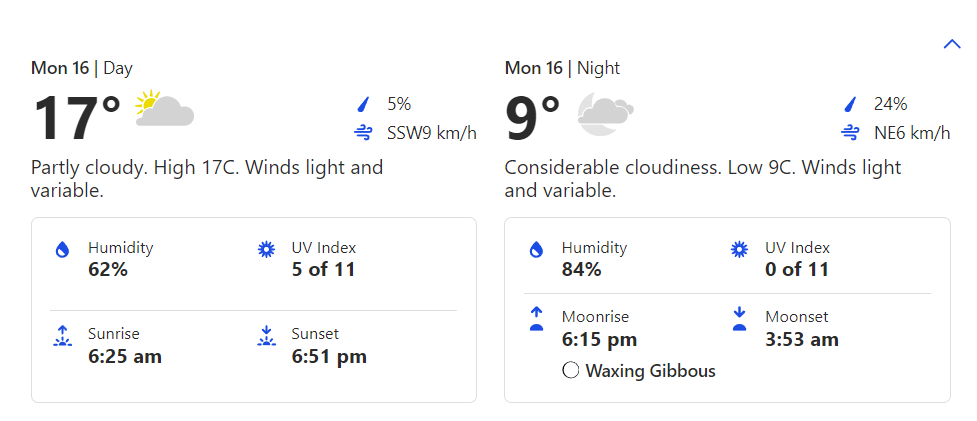The width and height of the screenshot is (977, 421).
Task: Click the cloudy night moon icon
Action: pyautogui.click(x=605, y=113)
